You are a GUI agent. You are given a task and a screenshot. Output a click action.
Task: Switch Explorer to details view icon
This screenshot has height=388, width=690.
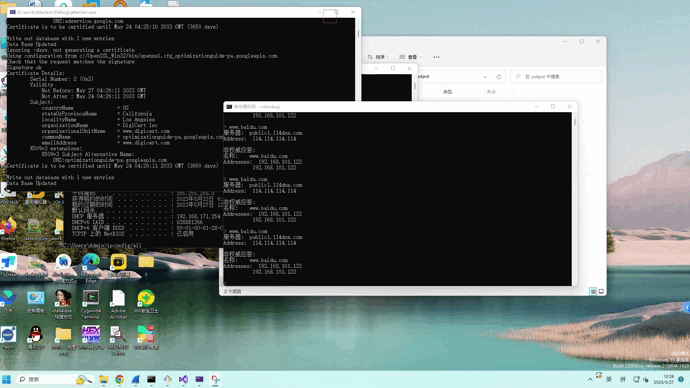point(593,291)
